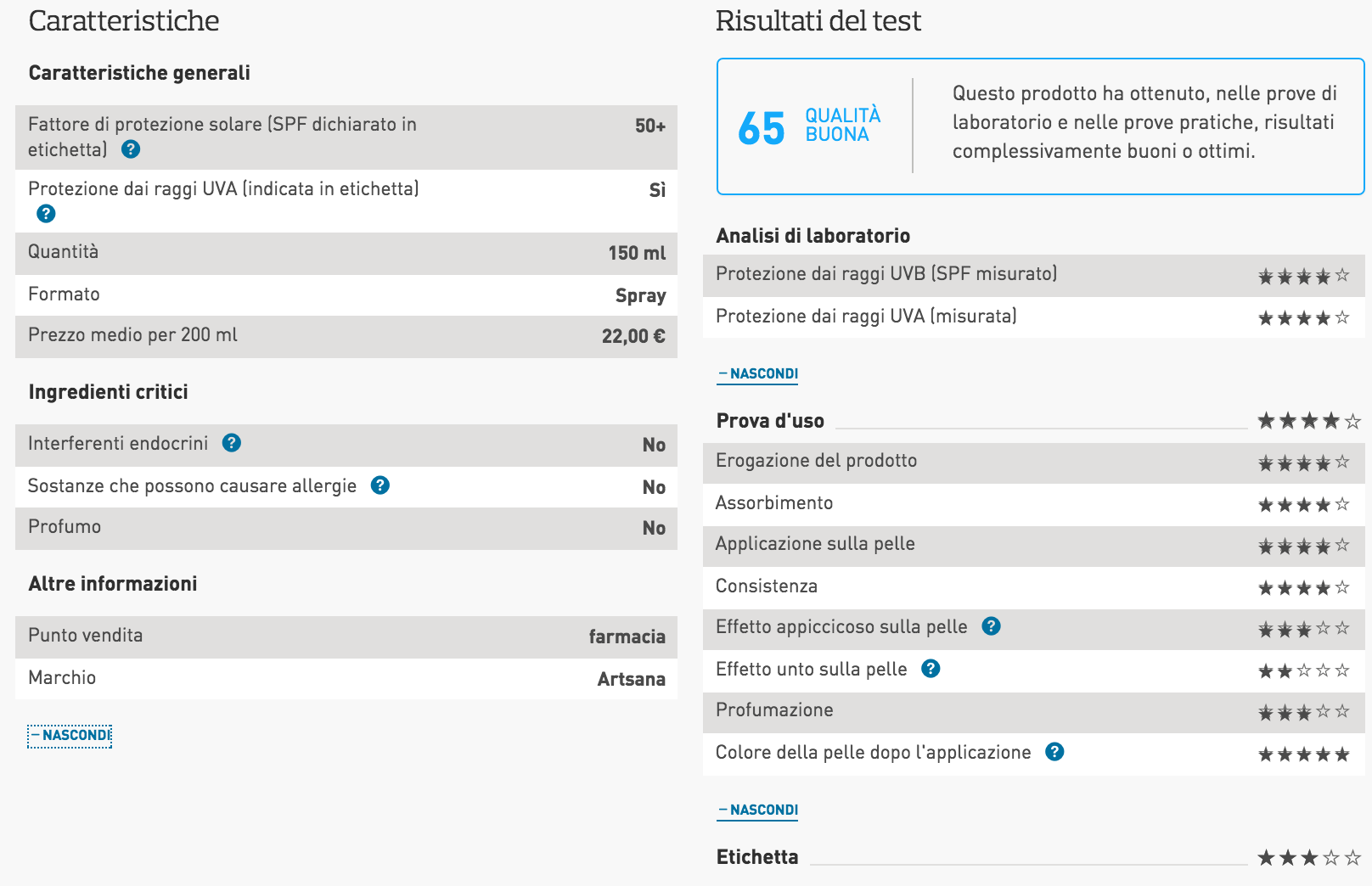1372x886 pixels.
Task: Select the Marchio Artsana row
Action: tap(346, 679)
